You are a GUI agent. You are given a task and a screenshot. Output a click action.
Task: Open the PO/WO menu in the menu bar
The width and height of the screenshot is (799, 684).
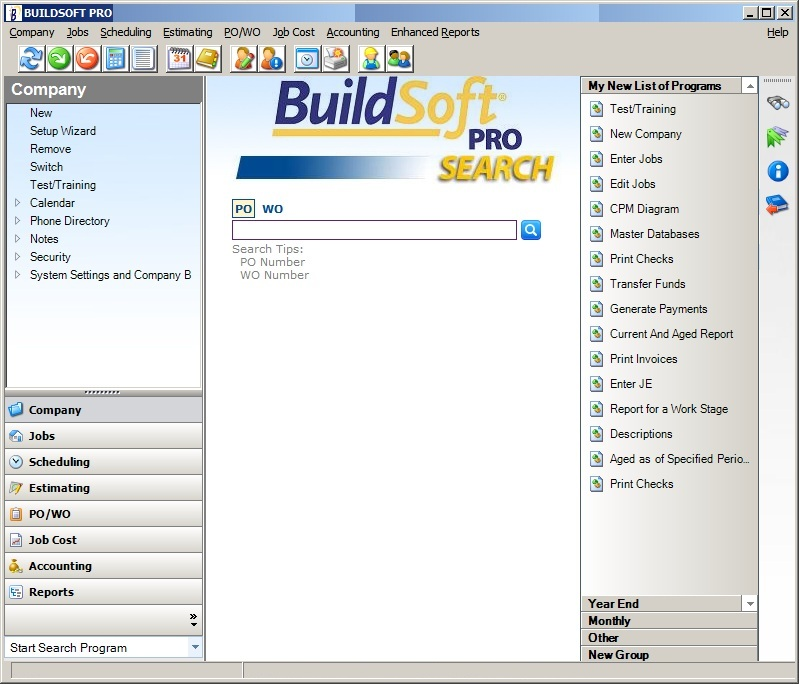[x=242, y=32]
